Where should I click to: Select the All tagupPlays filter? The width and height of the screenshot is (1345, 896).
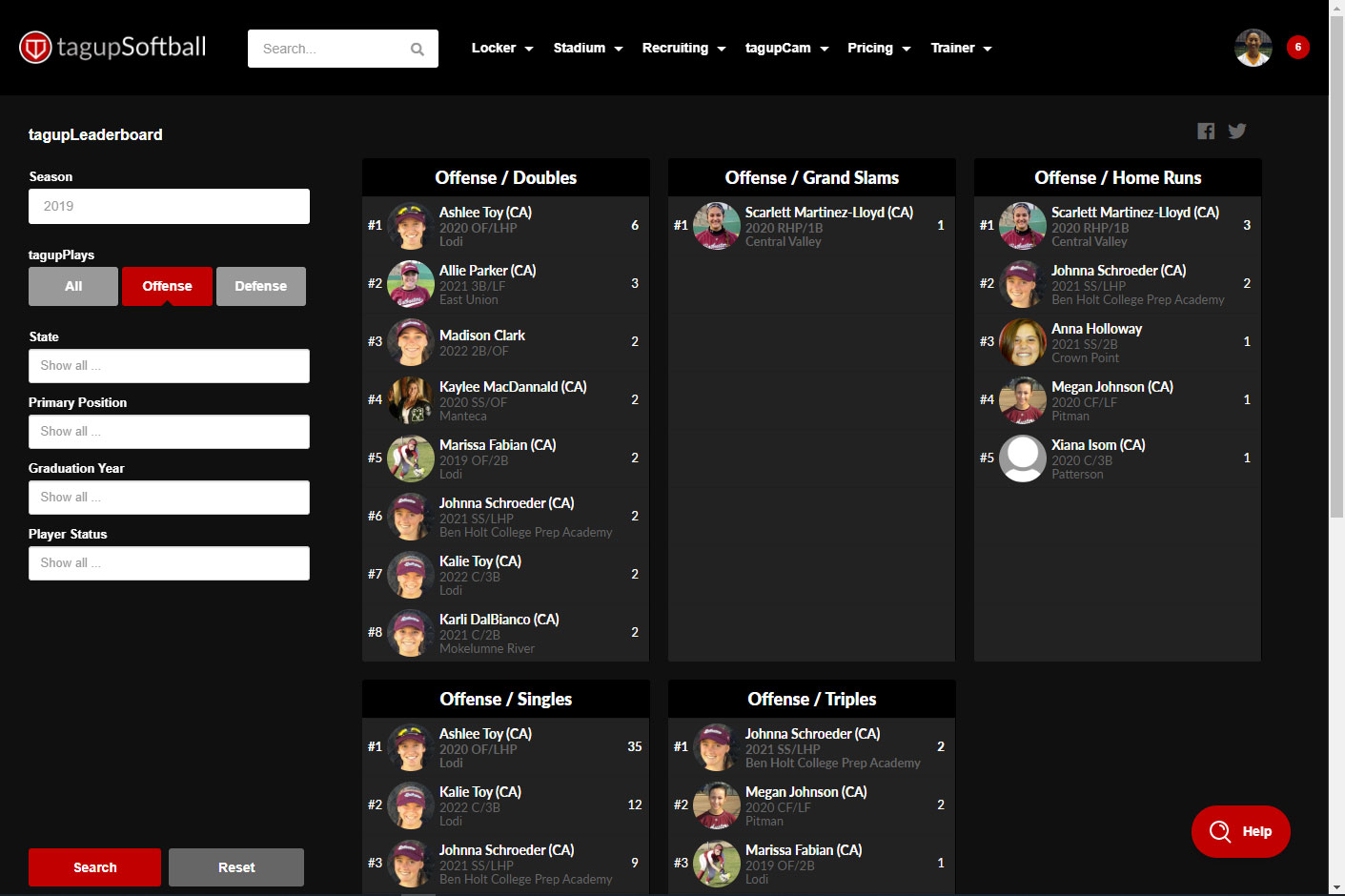(73, 286)
